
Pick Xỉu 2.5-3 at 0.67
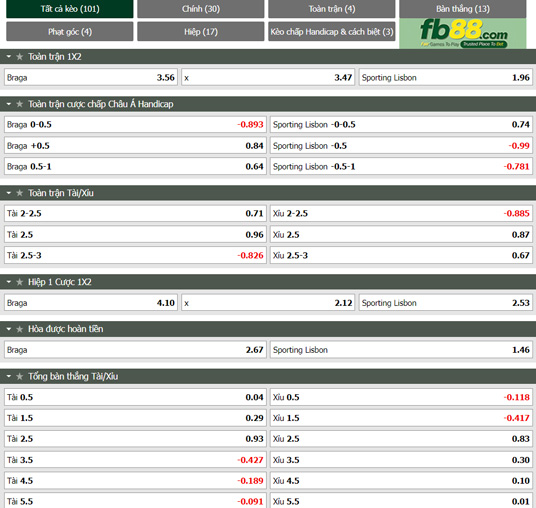(401, 255)
